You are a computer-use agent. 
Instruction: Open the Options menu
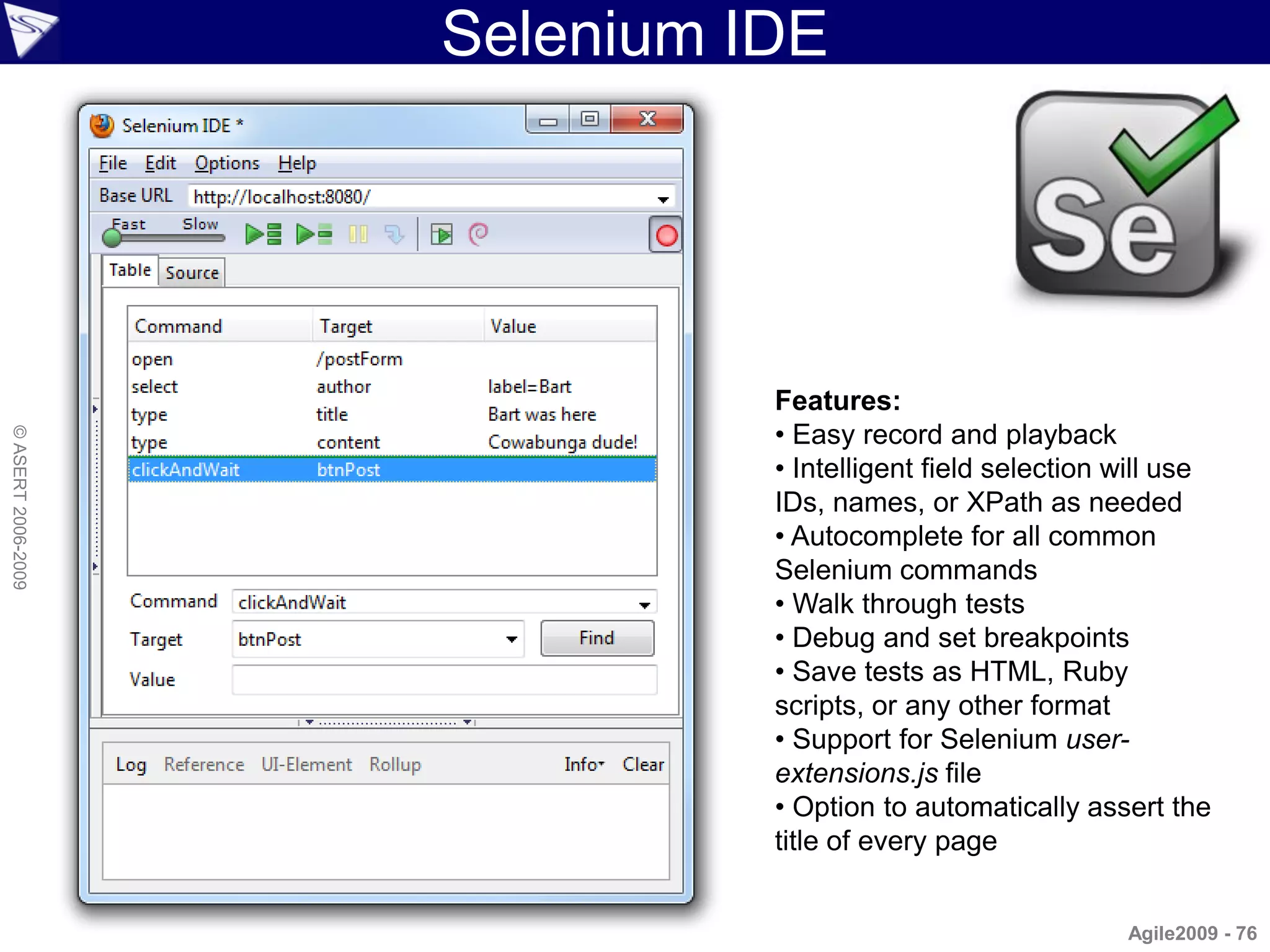227,163
